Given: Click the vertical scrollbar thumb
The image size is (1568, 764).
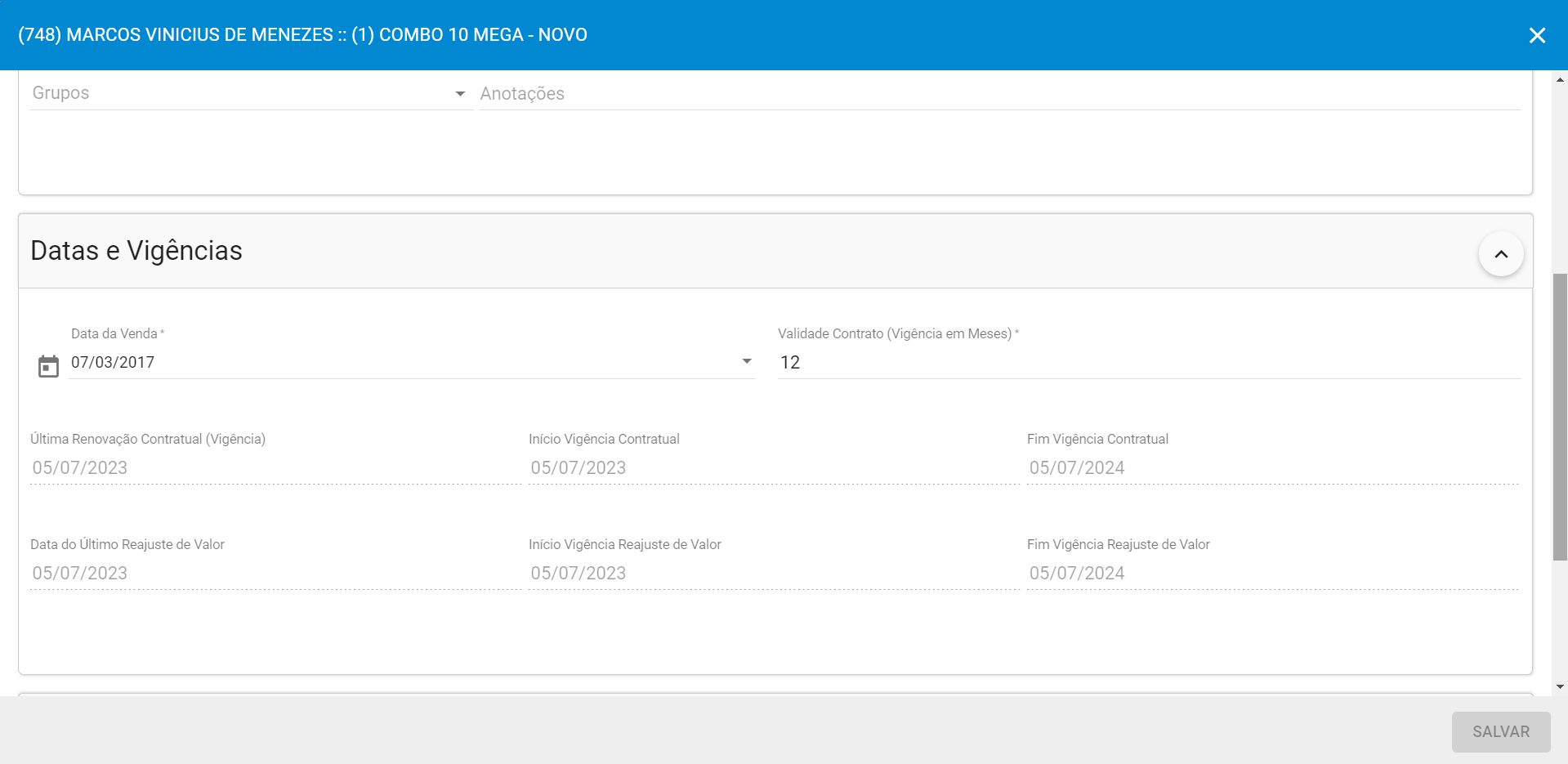Looking at the screenshot, I should (1560, 417).
